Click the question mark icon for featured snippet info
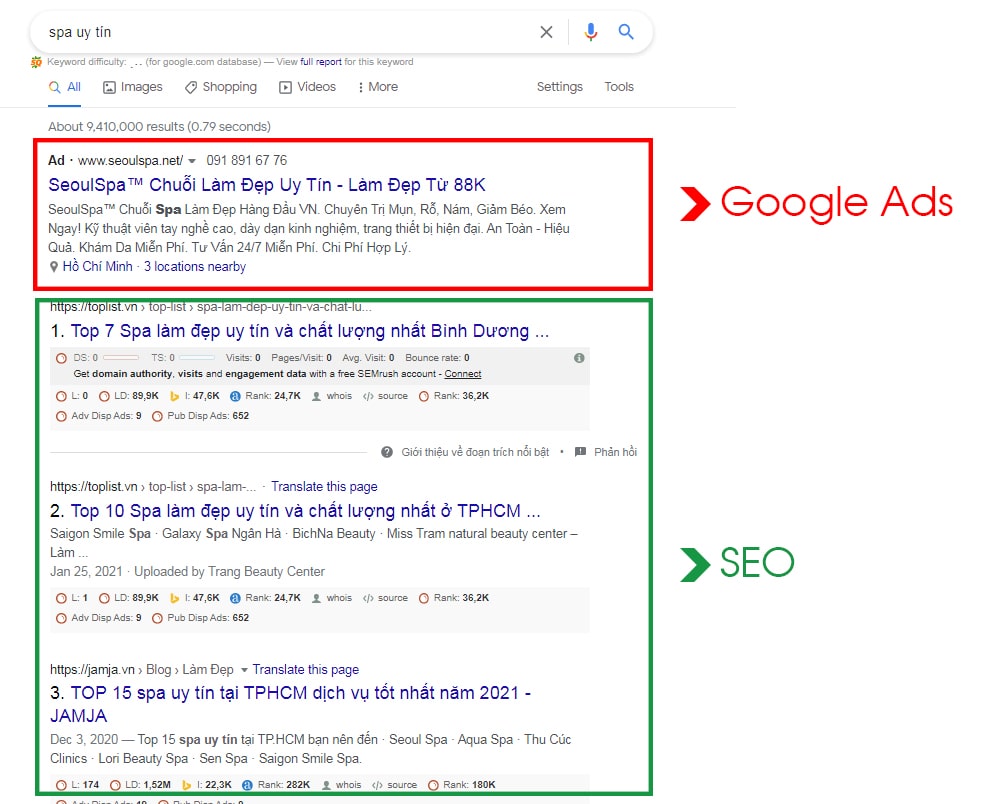The width and height of the screenshot is (986, 804). (x=387, y=452)
